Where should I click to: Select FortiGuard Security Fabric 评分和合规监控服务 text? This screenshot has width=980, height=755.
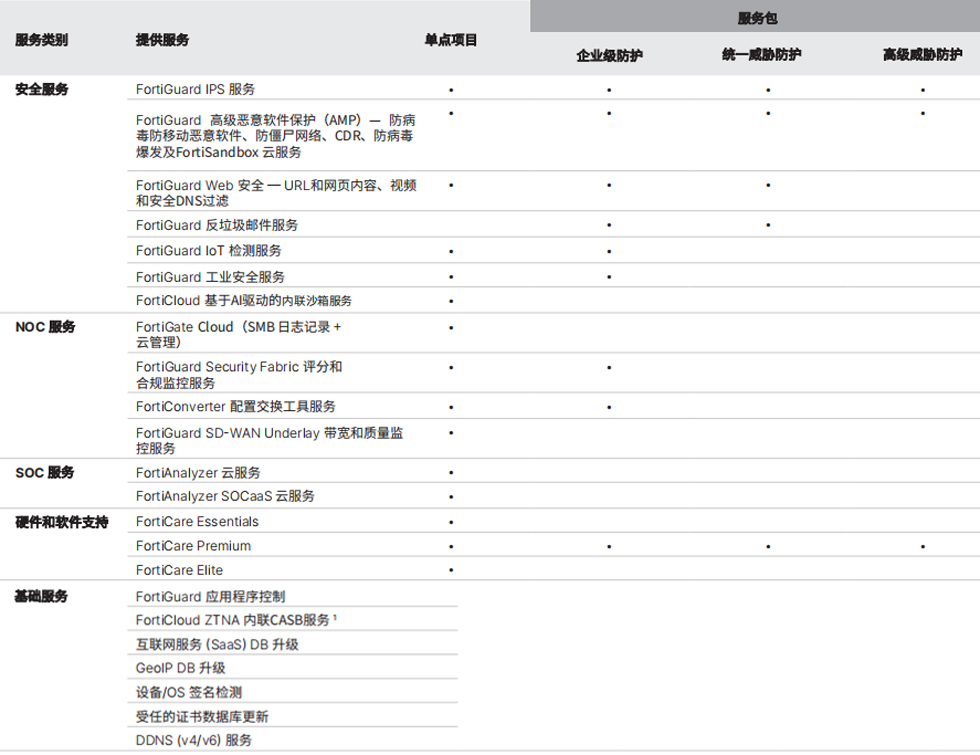coord(239,374)
